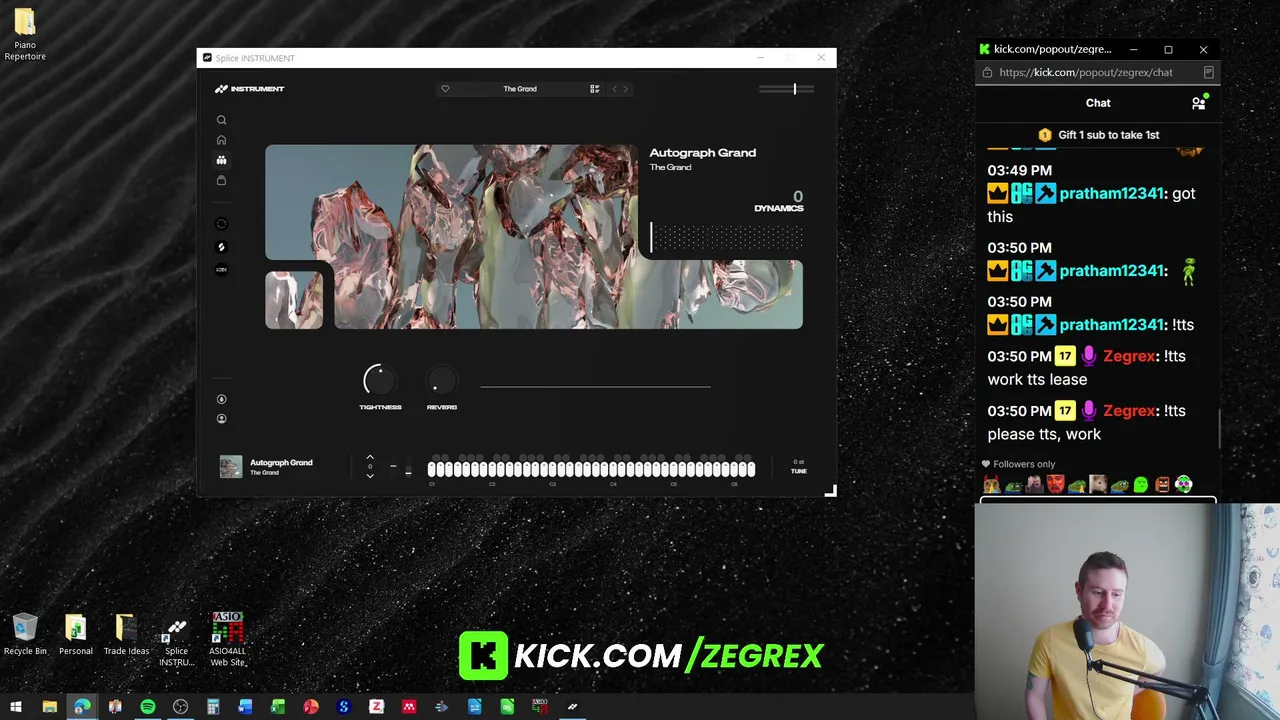The height and width of the screenshot is (720, 1280).
Task: Click the green blob emote in emote row
Action: coord(1140,485)
